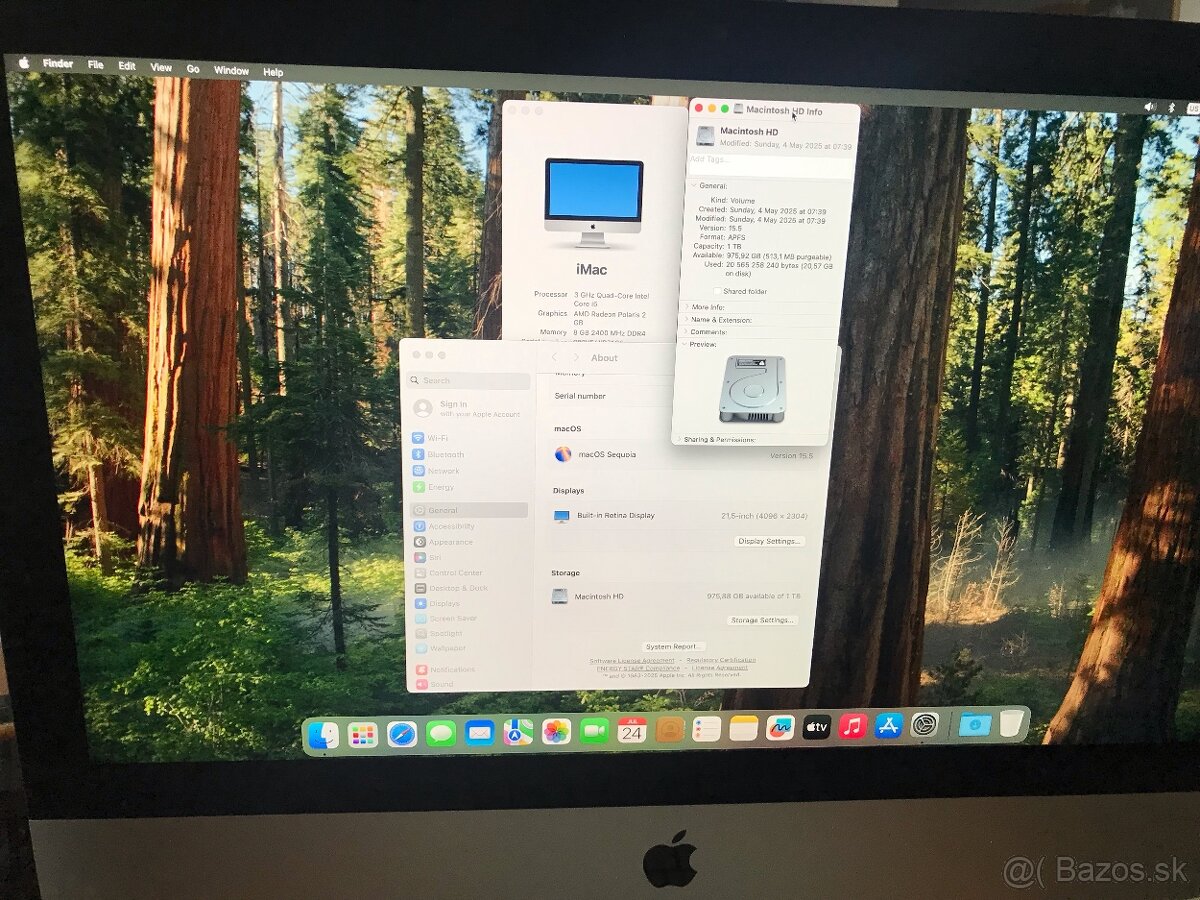Viewport: 1200px width, 900px height.
Task: Open Software License Agreement link
Action: (x=632, y=661)
